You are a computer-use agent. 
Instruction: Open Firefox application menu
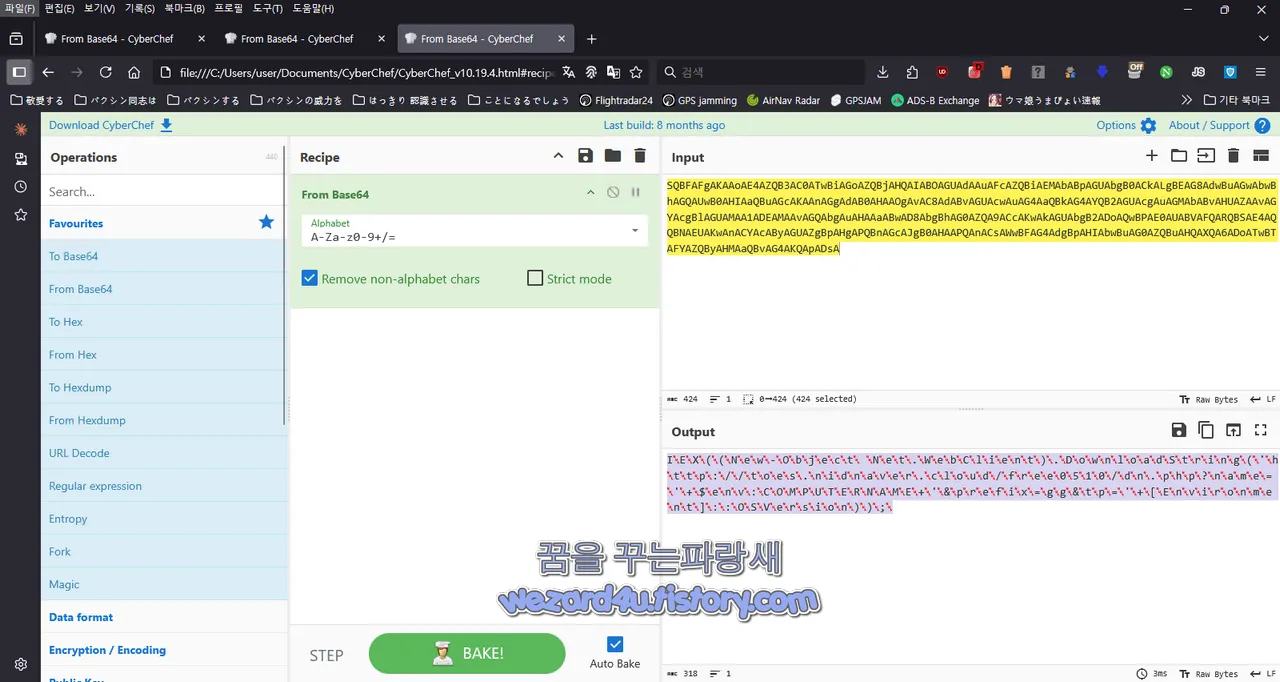(1261, 72)
